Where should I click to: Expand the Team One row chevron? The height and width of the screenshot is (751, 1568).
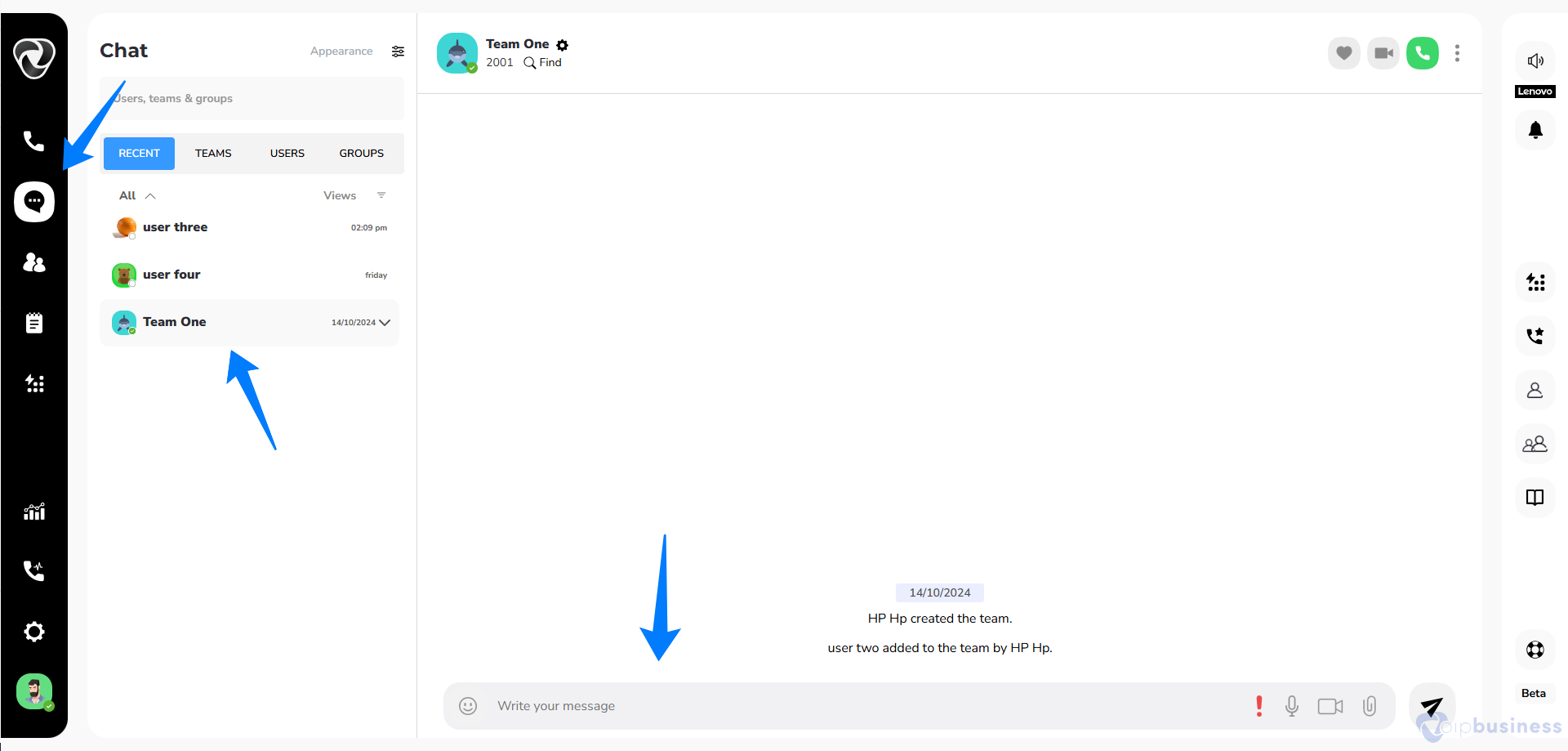click(x=385, y=323)
